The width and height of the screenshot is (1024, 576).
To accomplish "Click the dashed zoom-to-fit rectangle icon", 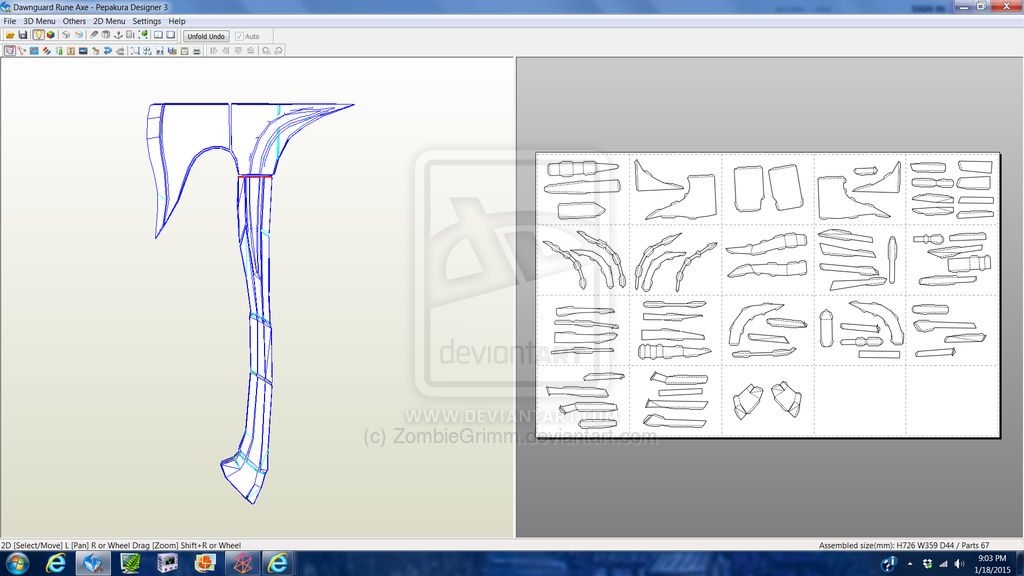I will tap(135, 50).
